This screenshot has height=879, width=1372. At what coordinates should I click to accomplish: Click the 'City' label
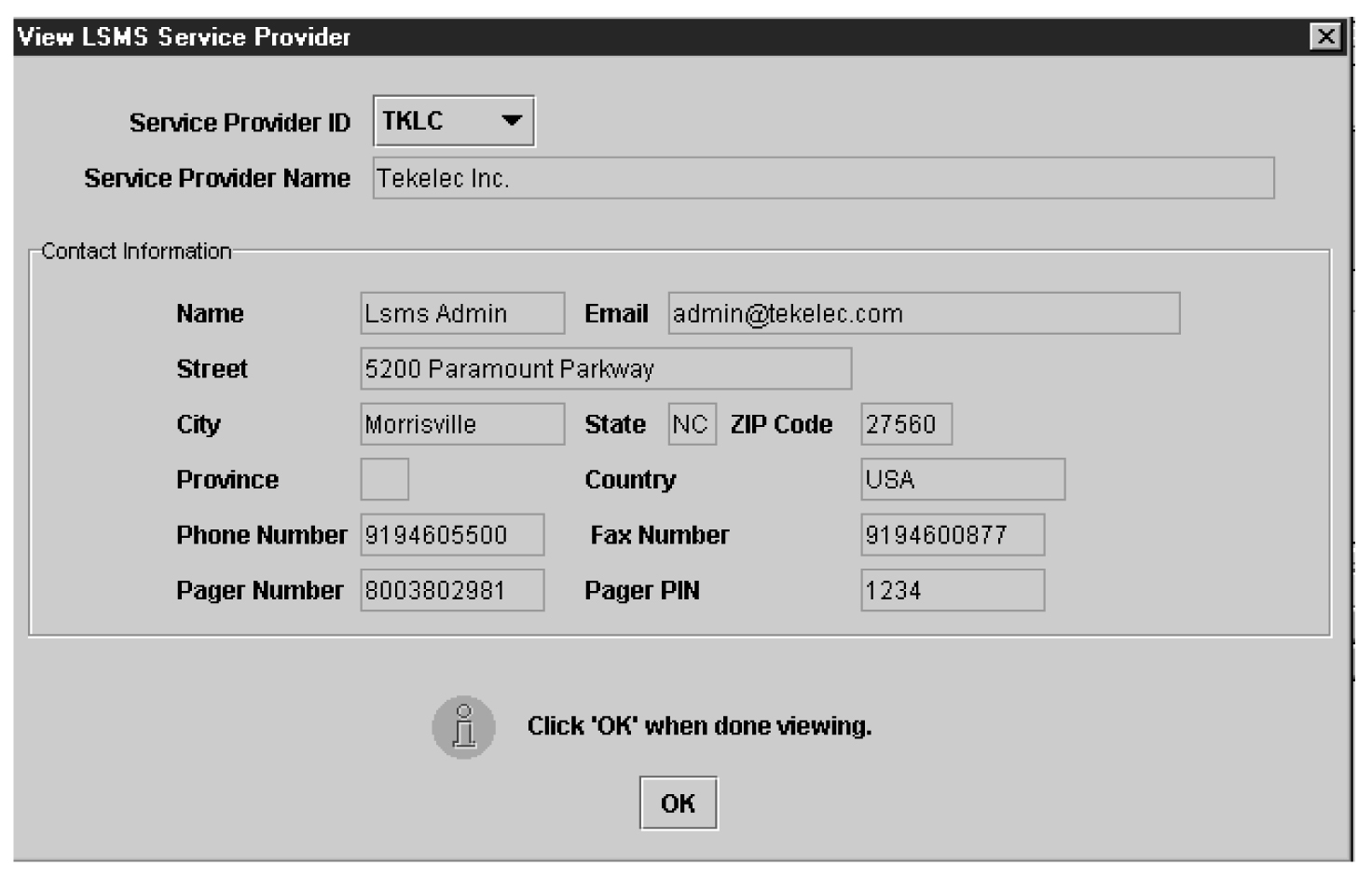[x=199, y=425]
